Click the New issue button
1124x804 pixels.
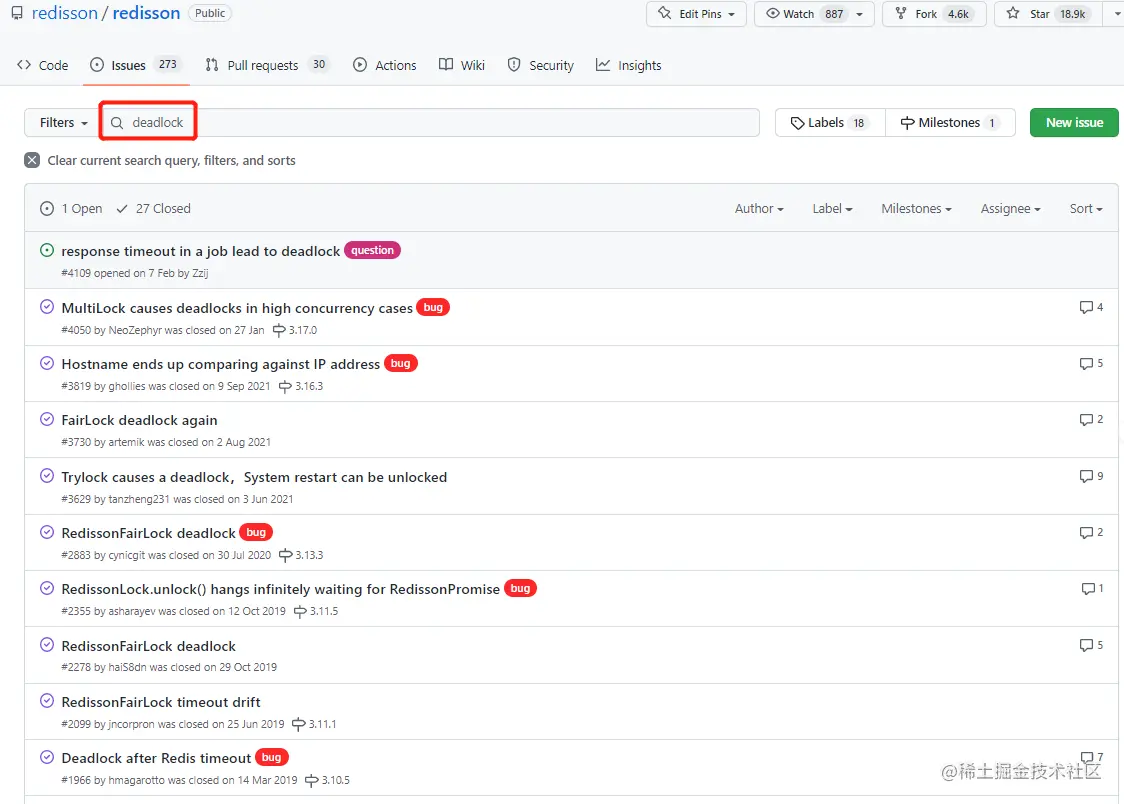pos(1074,123)
